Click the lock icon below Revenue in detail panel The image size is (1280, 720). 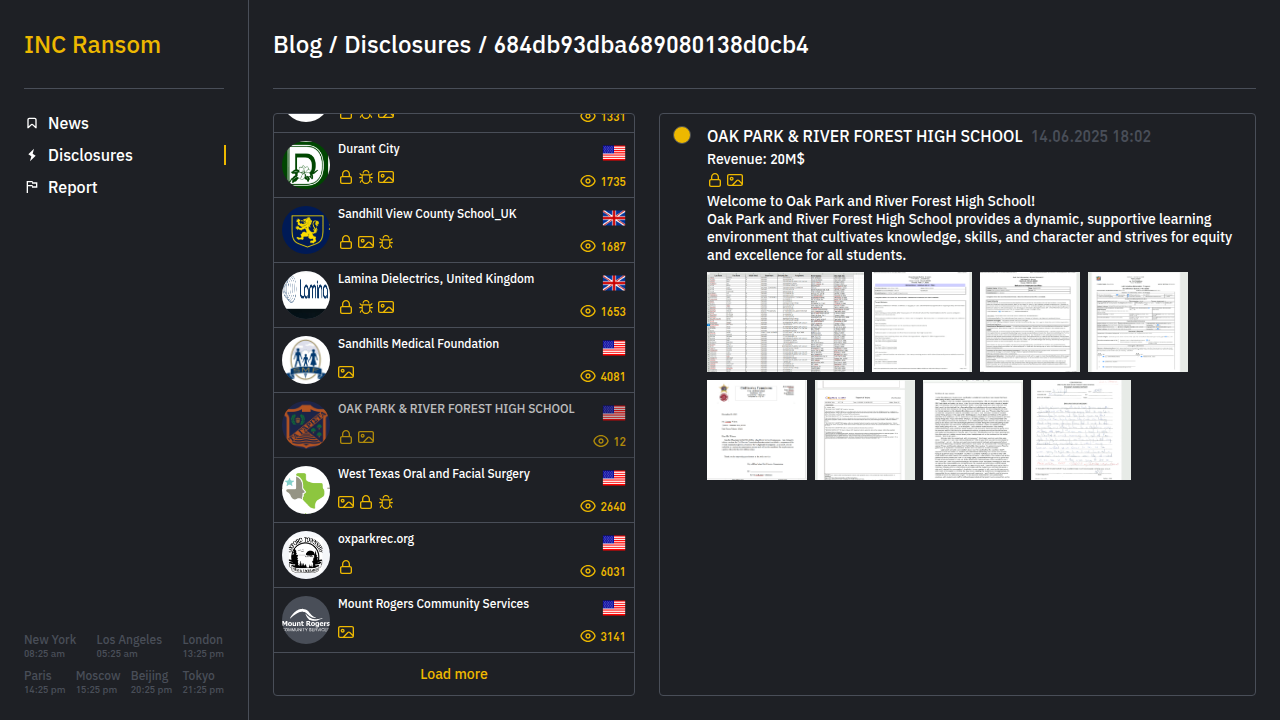coord(715,180)
